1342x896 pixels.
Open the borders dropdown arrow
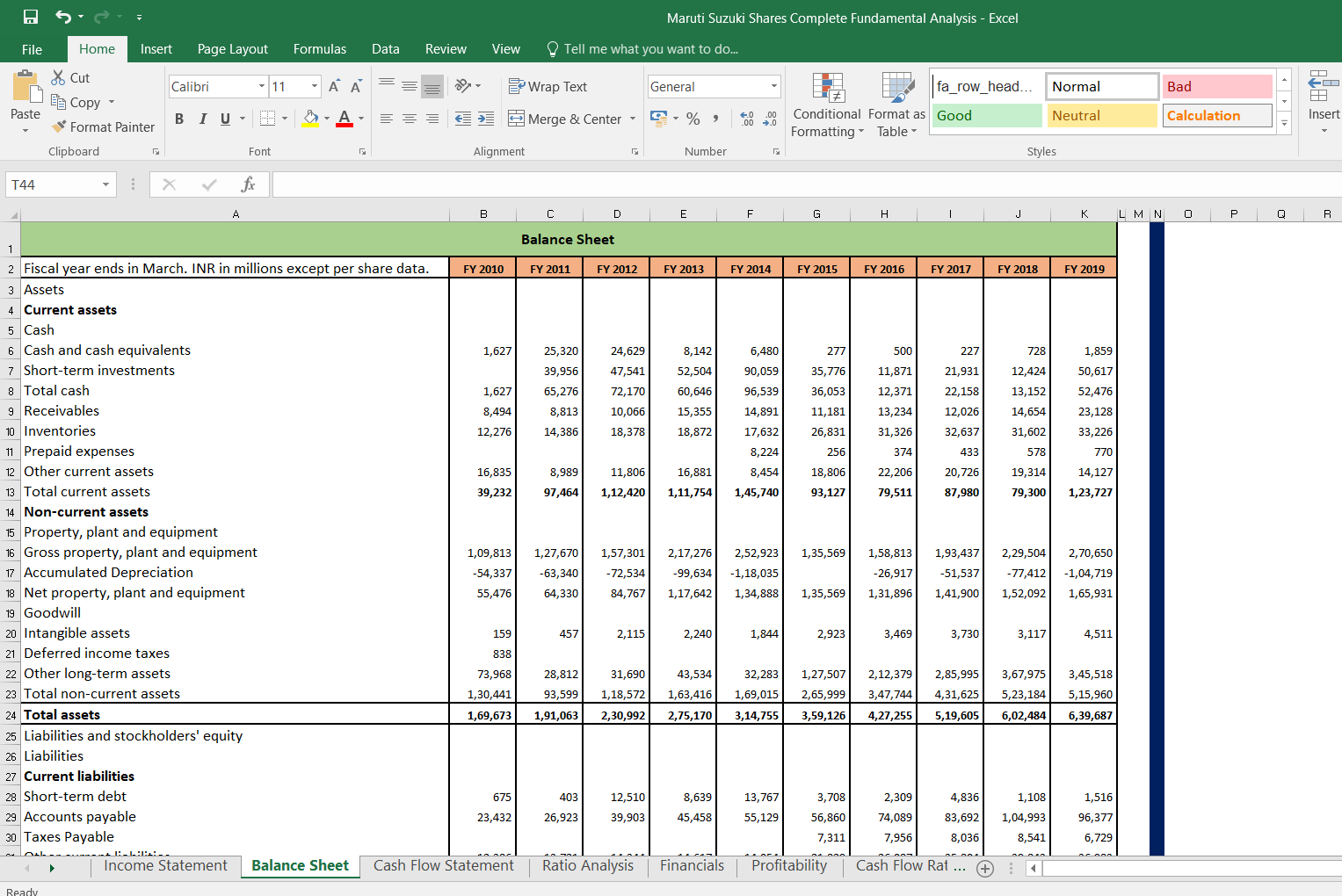coord(285,119)
